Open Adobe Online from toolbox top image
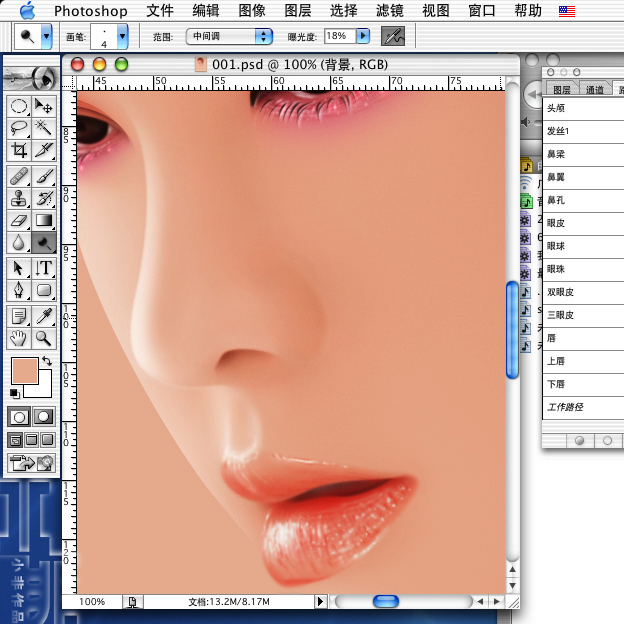The height and width of the screenshot is (624, 624). 31,78
